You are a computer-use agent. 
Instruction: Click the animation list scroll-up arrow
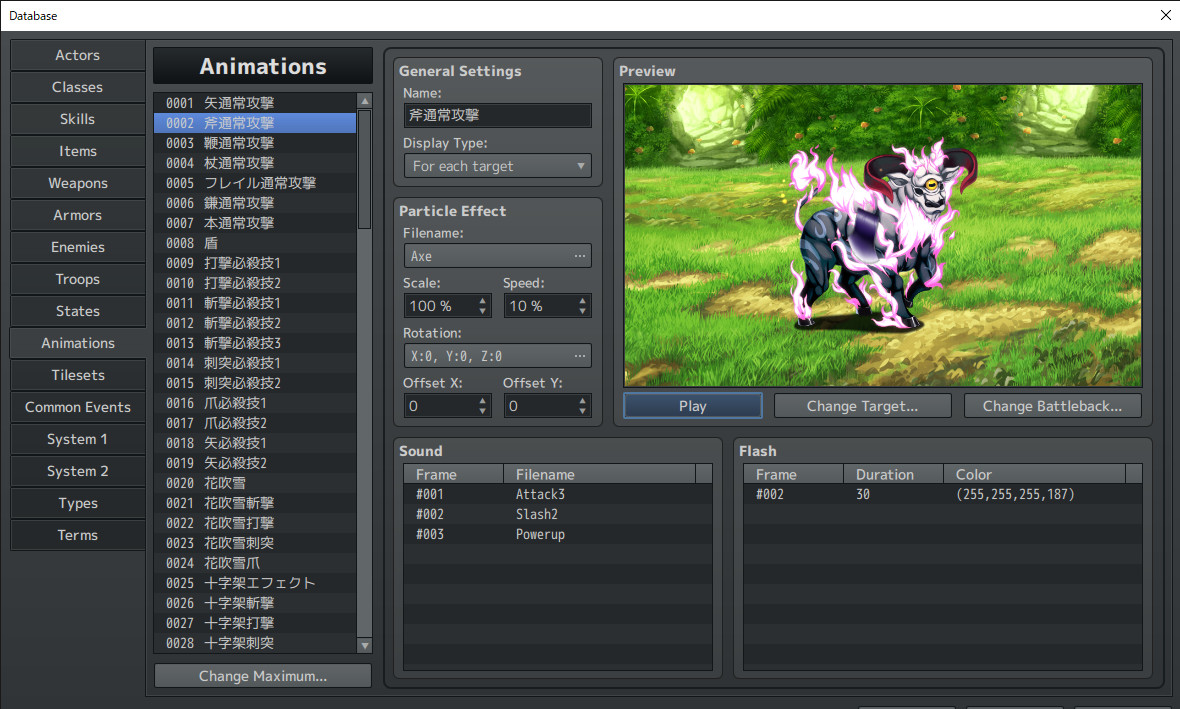[363, 100]
